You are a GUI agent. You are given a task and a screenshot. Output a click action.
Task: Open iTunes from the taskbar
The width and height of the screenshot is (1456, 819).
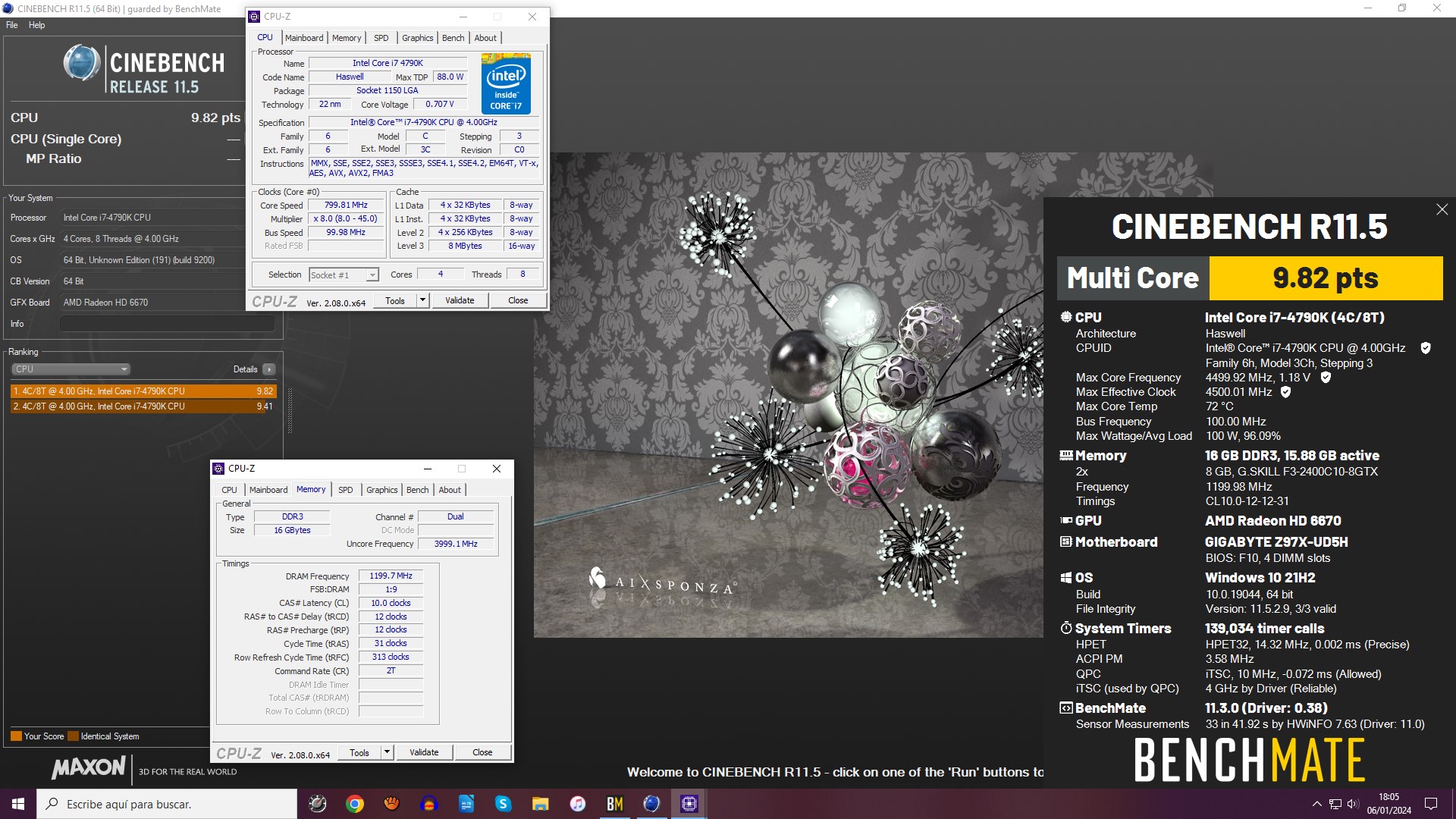[x=577, y=804]
